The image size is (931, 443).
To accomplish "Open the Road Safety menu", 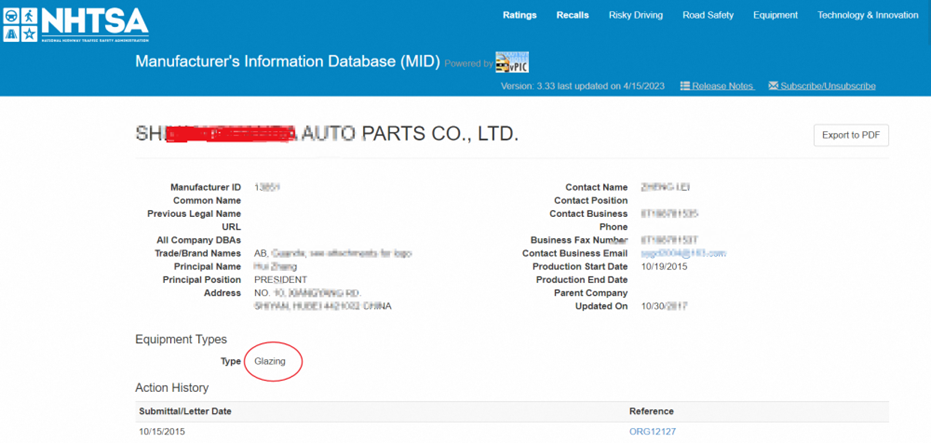I will coord(708,15).
